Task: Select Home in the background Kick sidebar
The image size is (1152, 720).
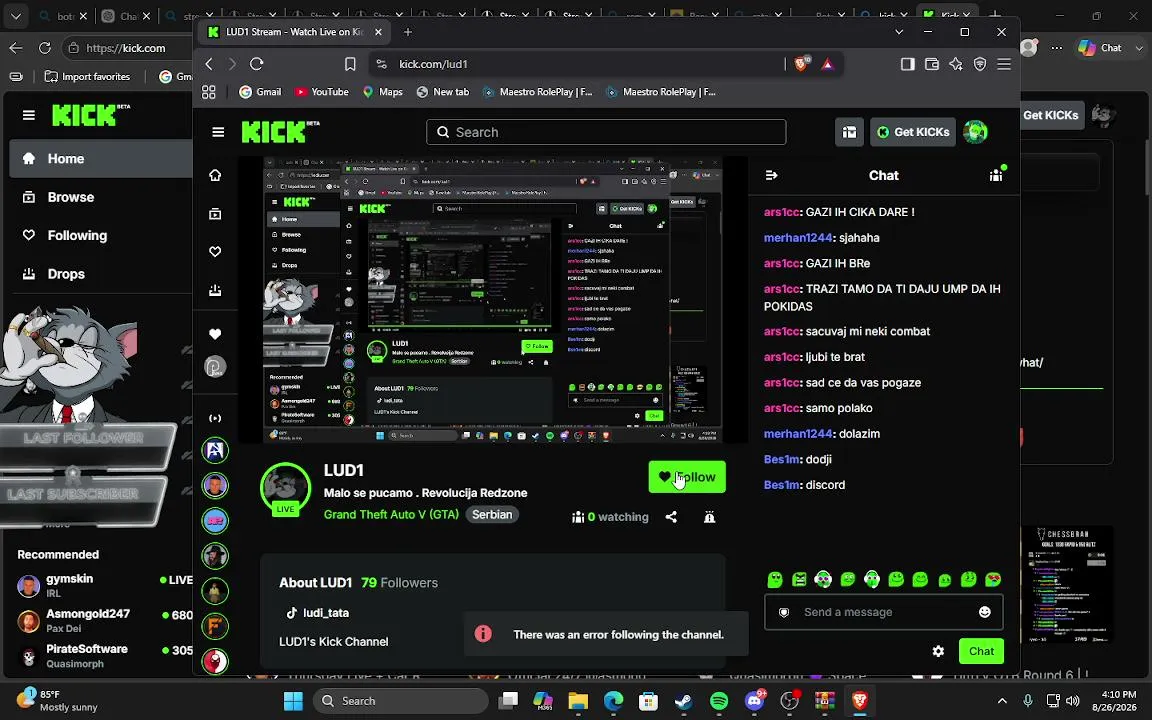Action: 101,159
